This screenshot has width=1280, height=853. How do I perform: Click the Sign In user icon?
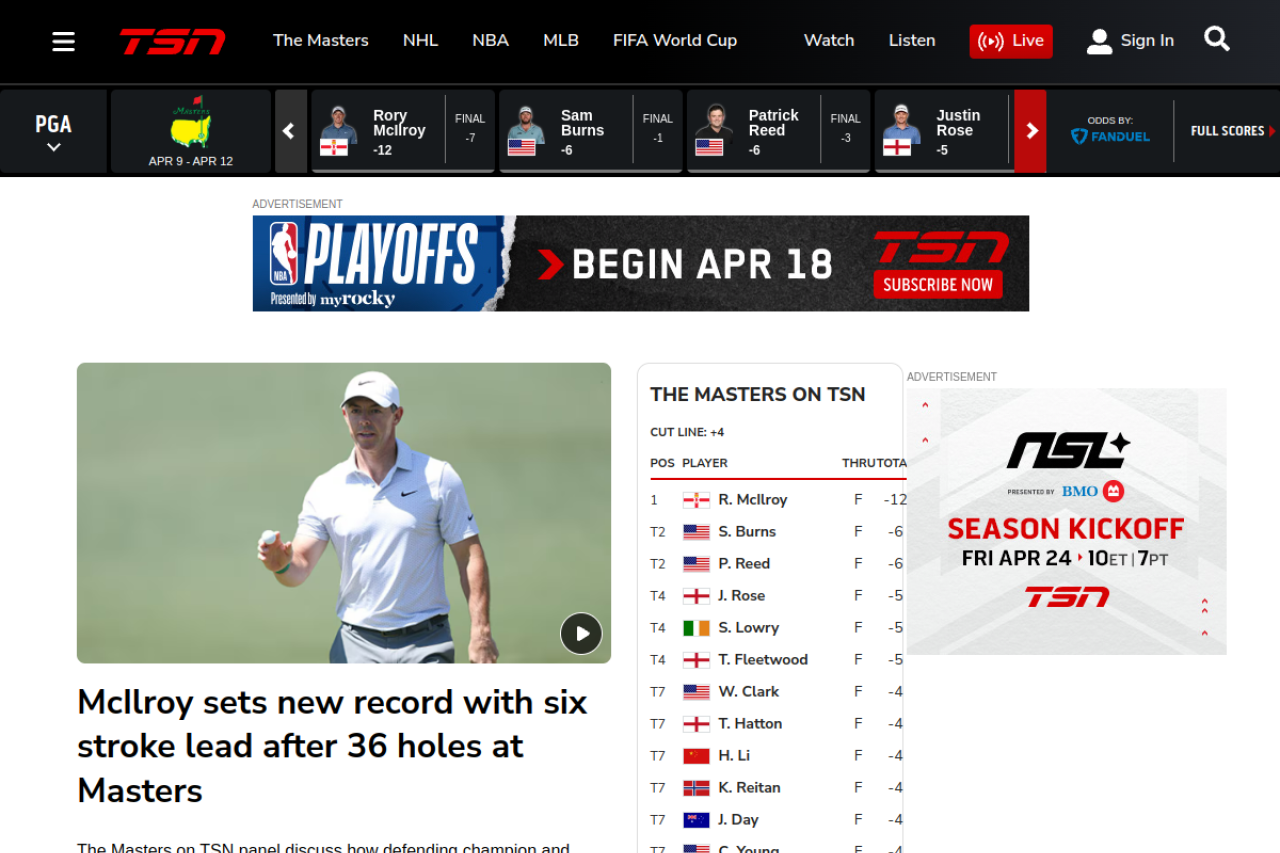click(1099, 41)
